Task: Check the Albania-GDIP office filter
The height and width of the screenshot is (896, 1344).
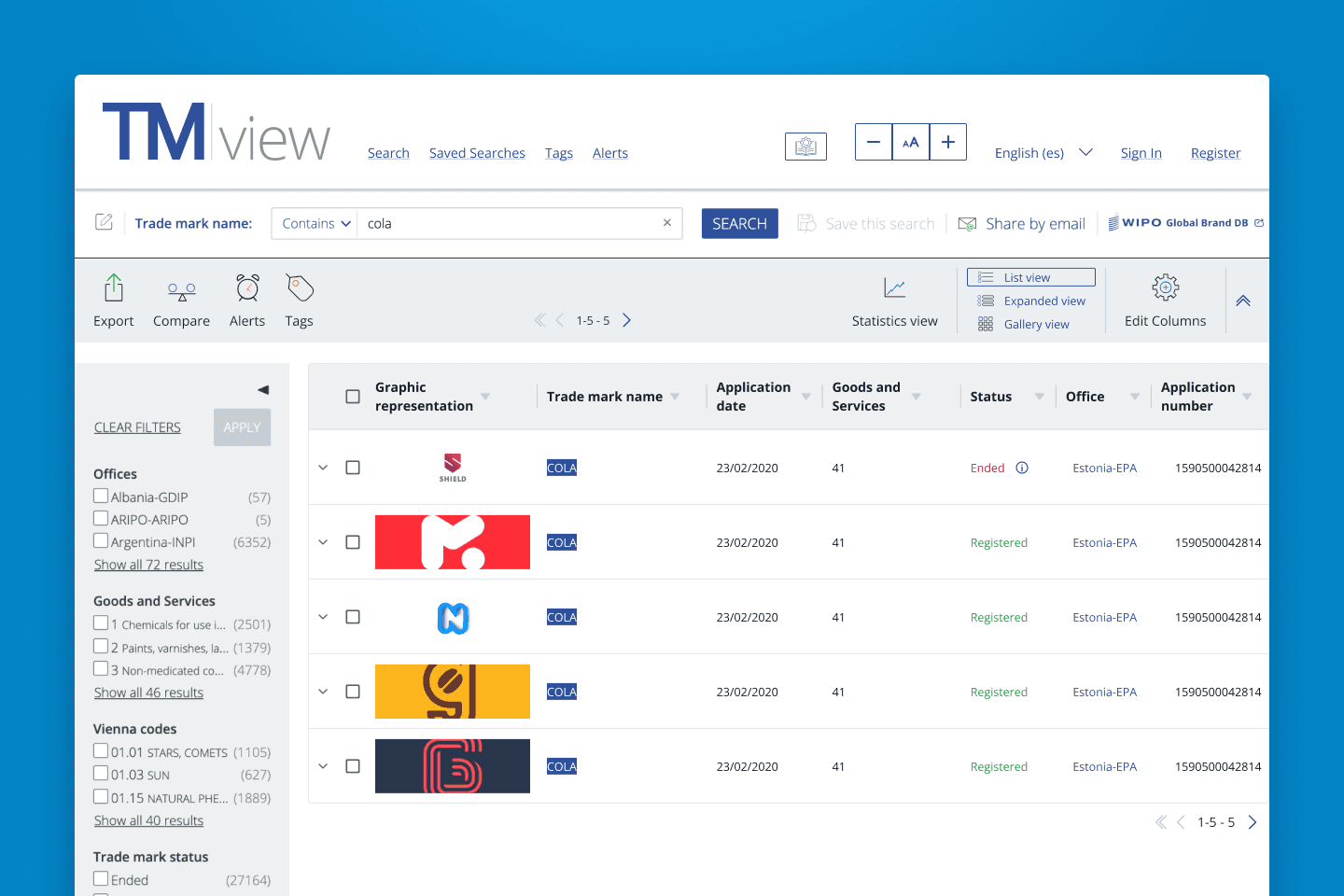Action: 101,497
